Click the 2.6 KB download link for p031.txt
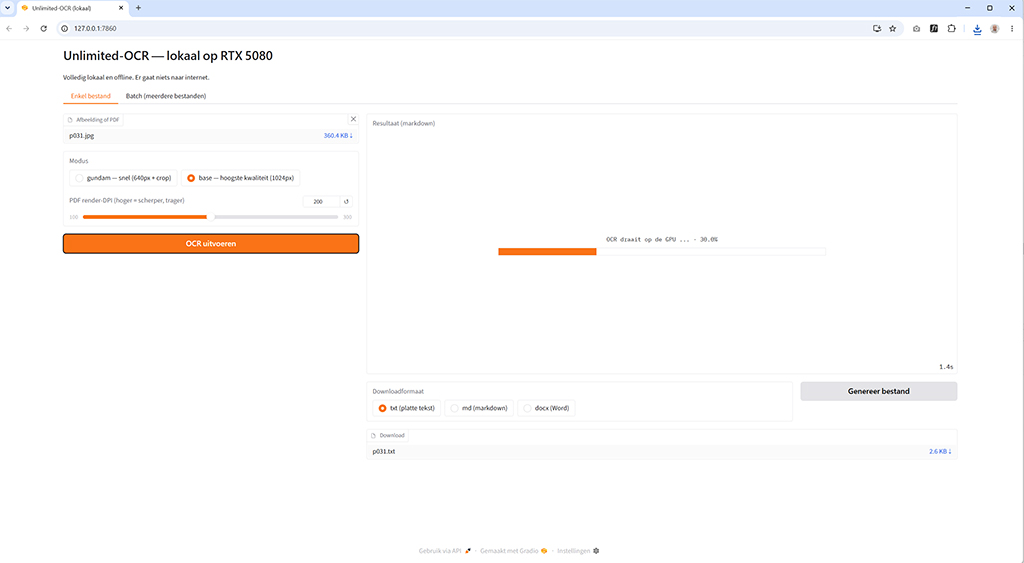Screen dimensions: 1024x563 point(940,451)
